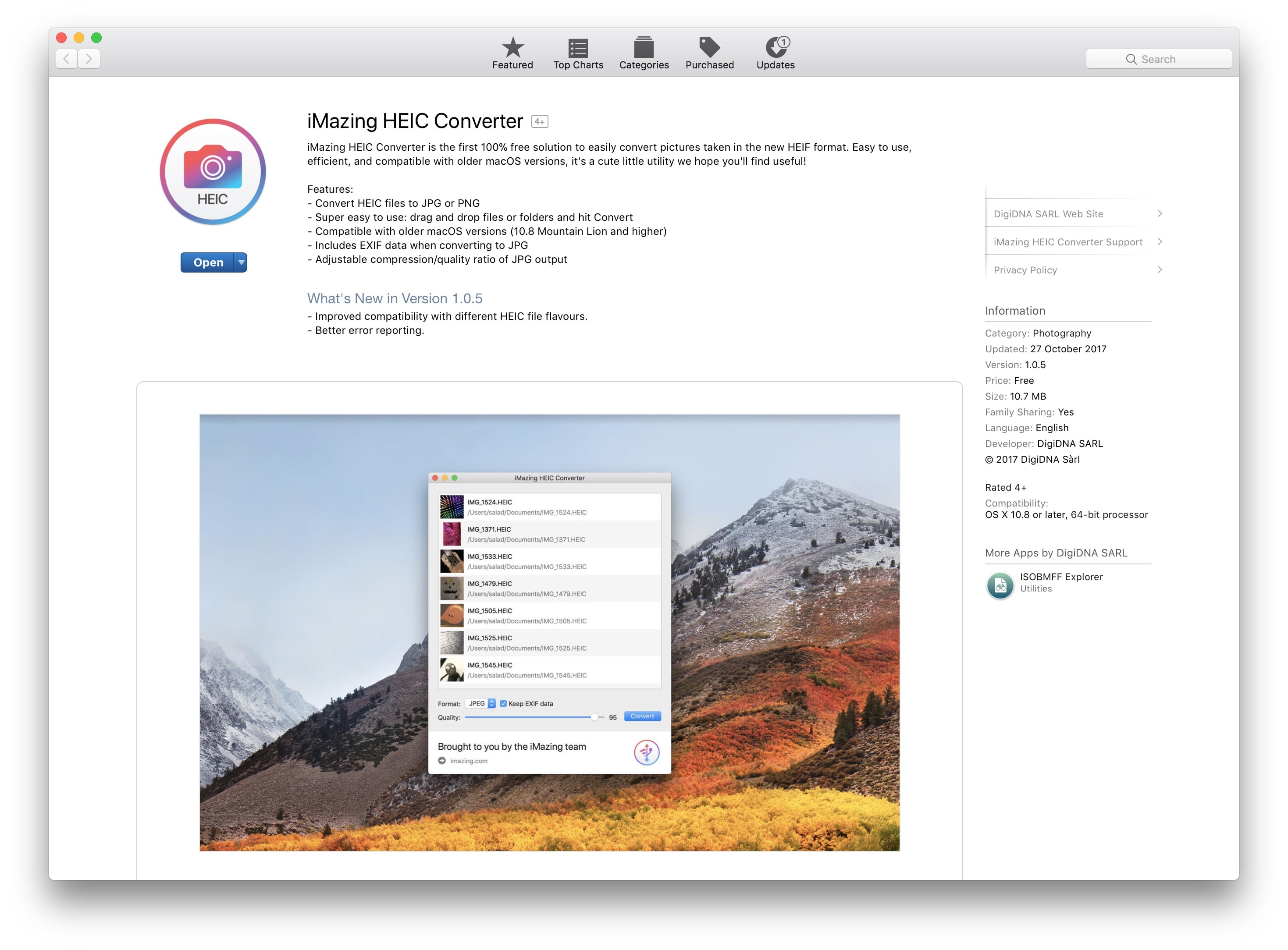Image resolution: width=1288 pixels, height=950 pixels.
Task: Select IMG_1479.HEIC row in screenshot
Action: click(549, 588)
